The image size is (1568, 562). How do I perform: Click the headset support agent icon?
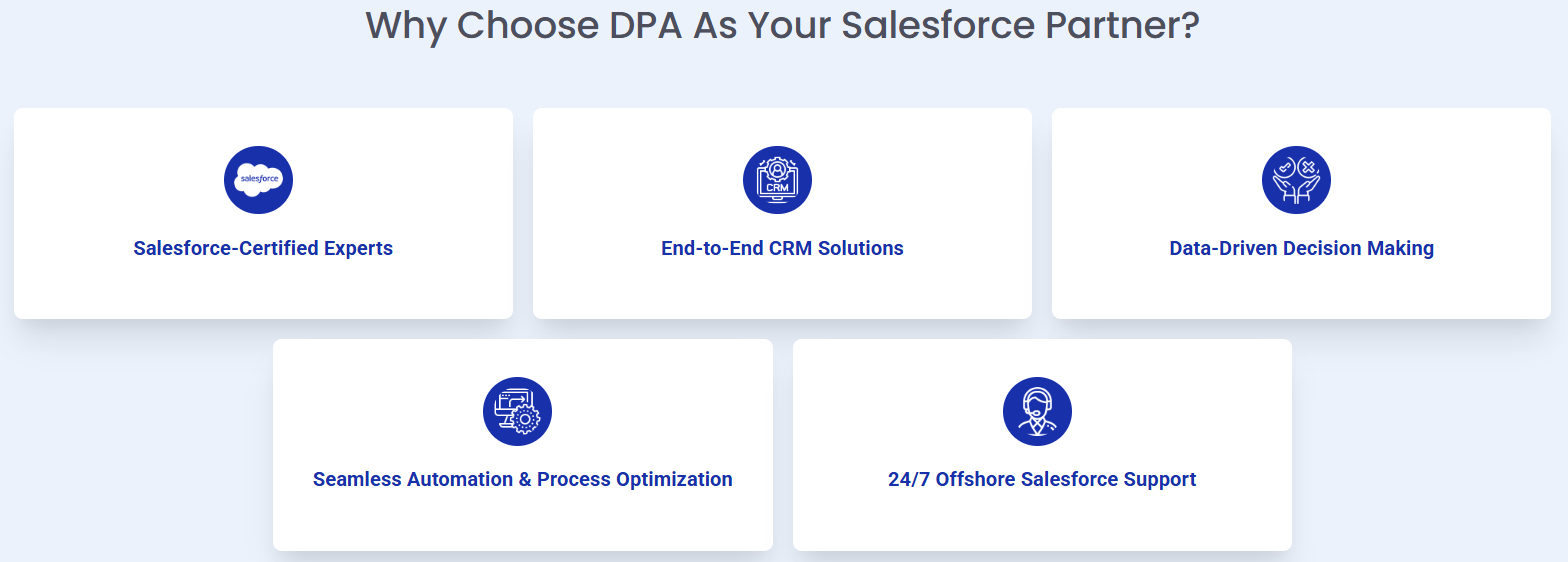point(1037,411)
